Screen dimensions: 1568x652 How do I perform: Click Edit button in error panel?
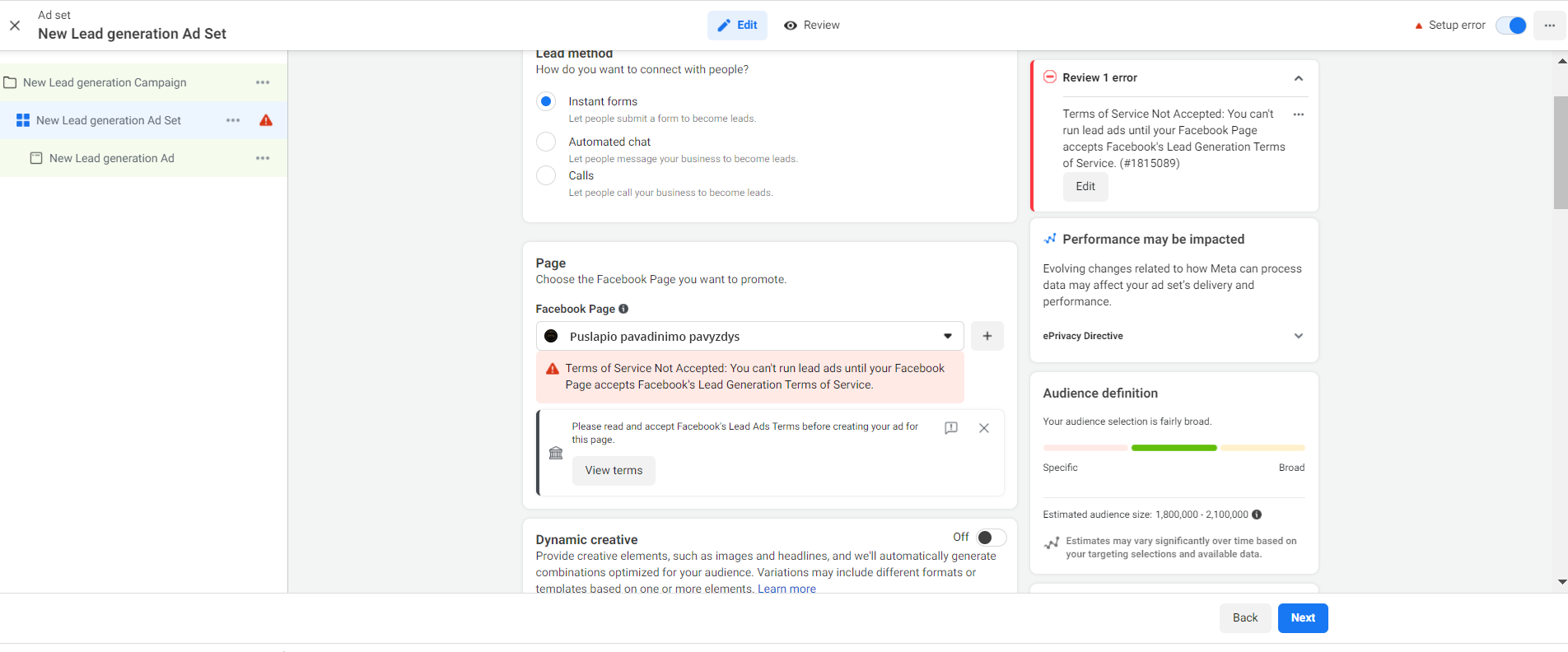1085,187
